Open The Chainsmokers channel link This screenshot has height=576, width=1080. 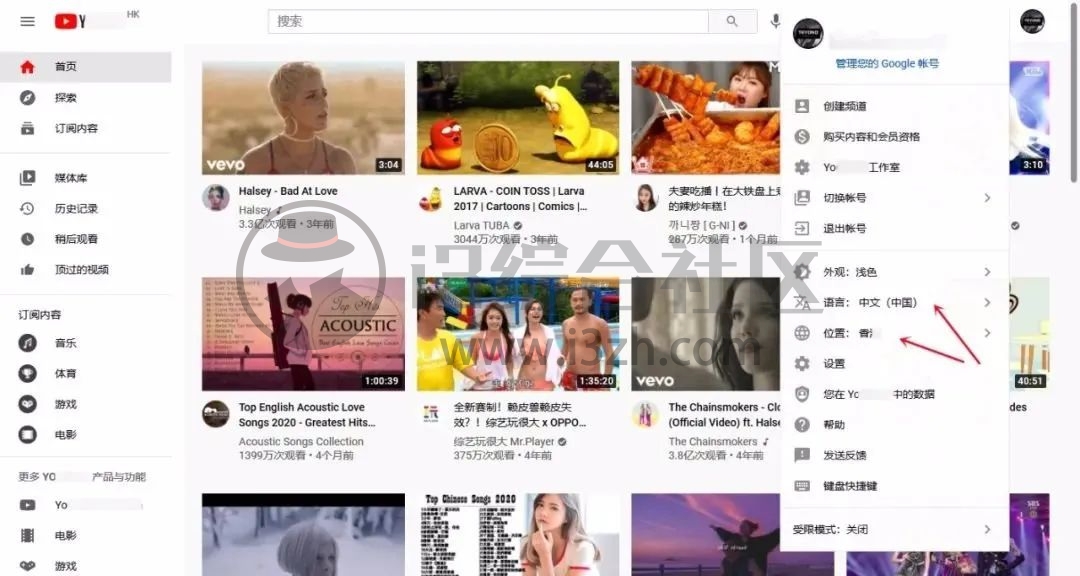pos(713,442)
